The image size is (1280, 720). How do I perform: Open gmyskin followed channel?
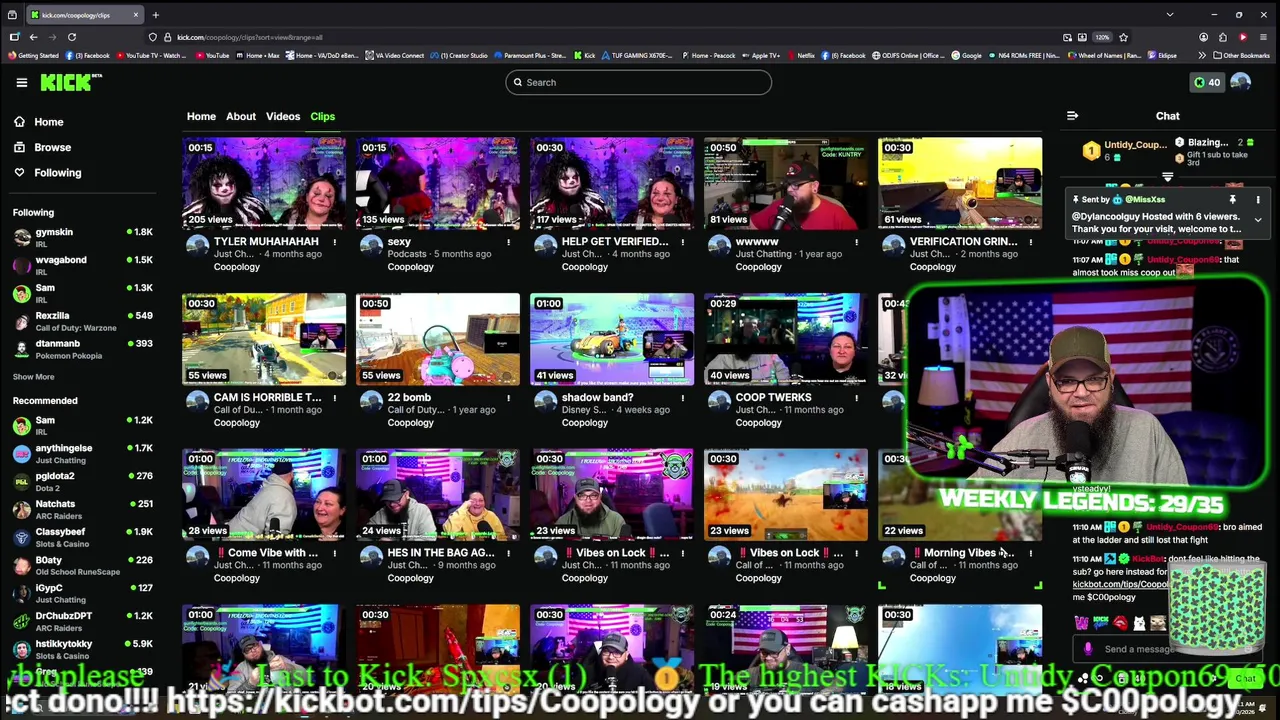[82, 238]
